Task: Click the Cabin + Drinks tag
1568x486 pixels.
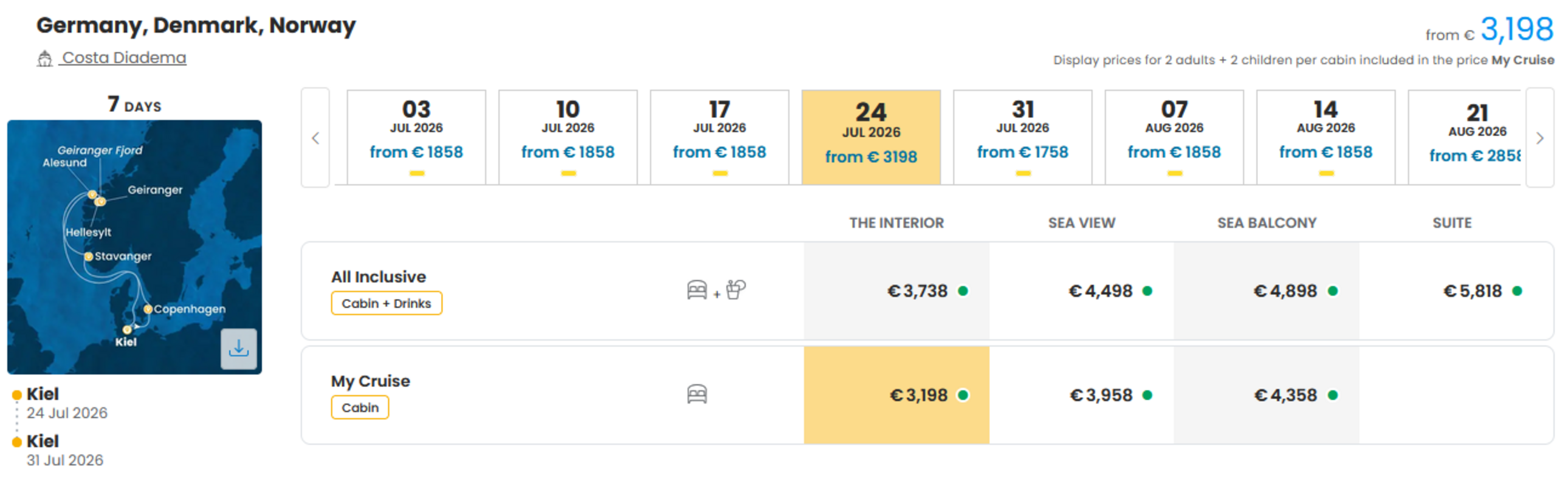Action: click(387, 304)
